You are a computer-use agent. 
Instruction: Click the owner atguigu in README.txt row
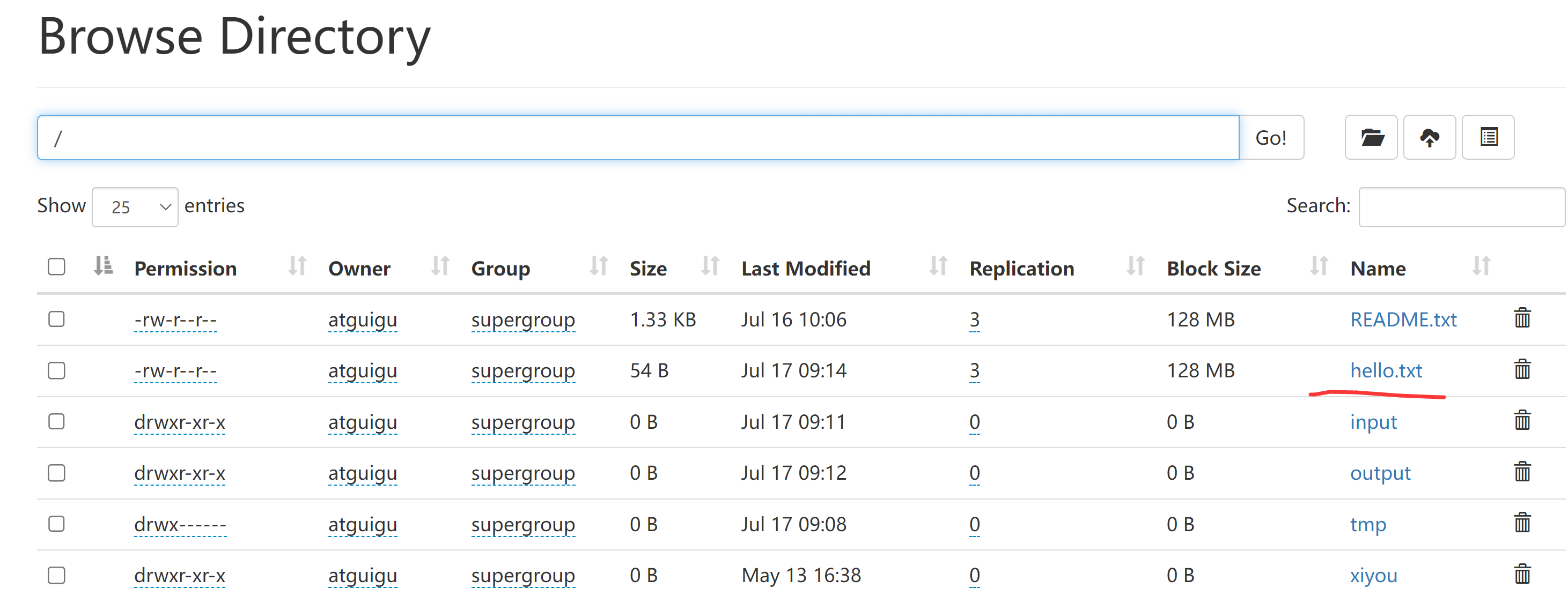pyautogui.click(x=362, y=320)
